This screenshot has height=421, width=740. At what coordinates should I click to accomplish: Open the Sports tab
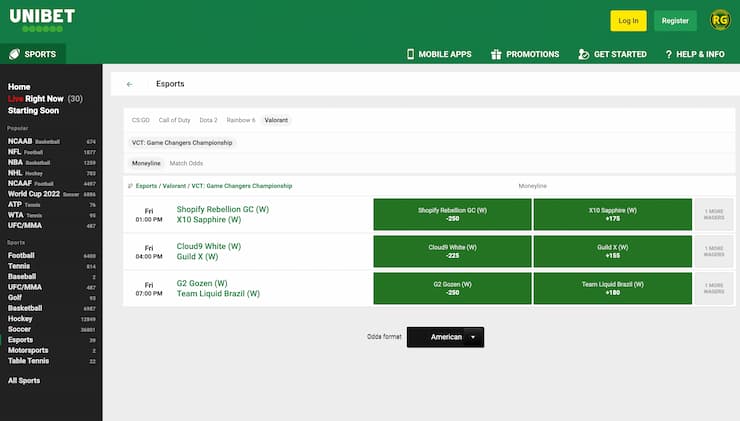[33, 54]
